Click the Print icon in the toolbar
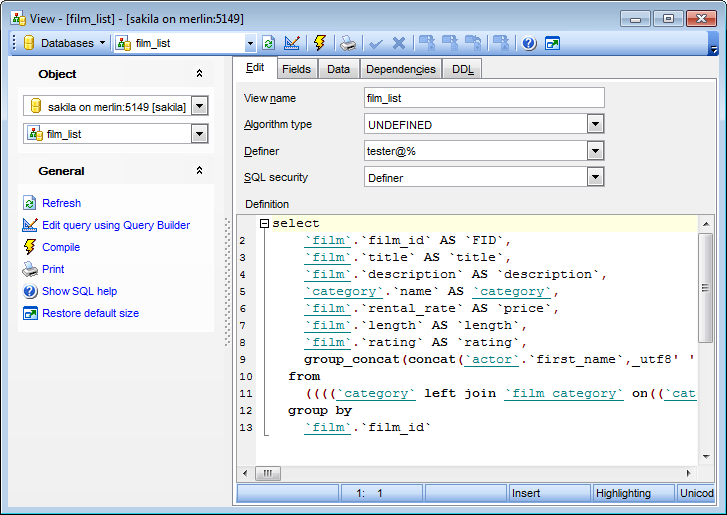Image resolution: width=727 pixels, height=515 pixels. [x=347, y=43]
